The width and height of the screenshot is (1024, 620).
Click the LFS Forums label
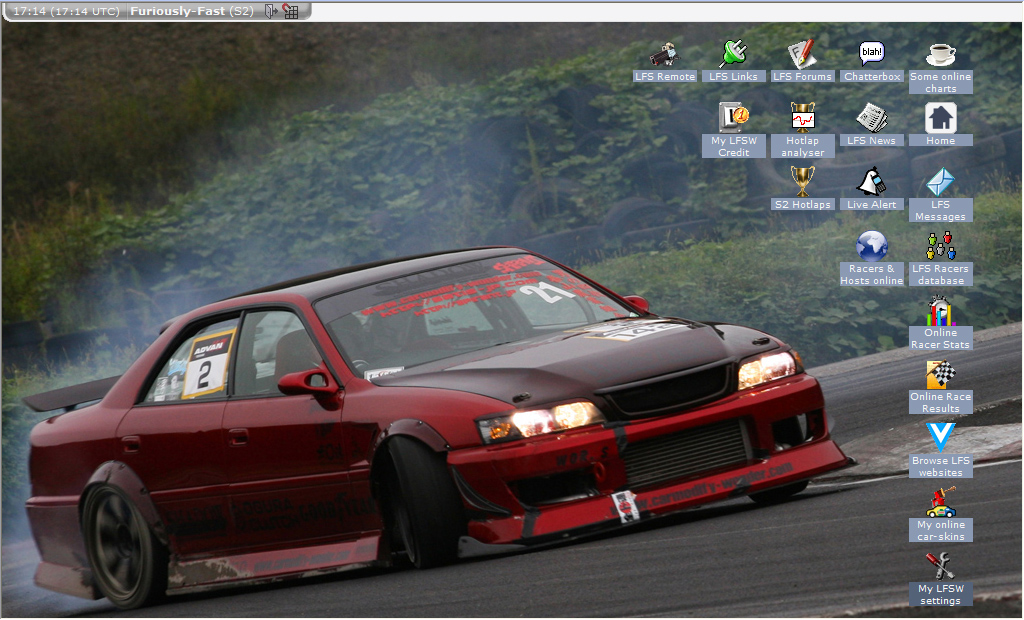pyautogui.click(x=803, y=76)
